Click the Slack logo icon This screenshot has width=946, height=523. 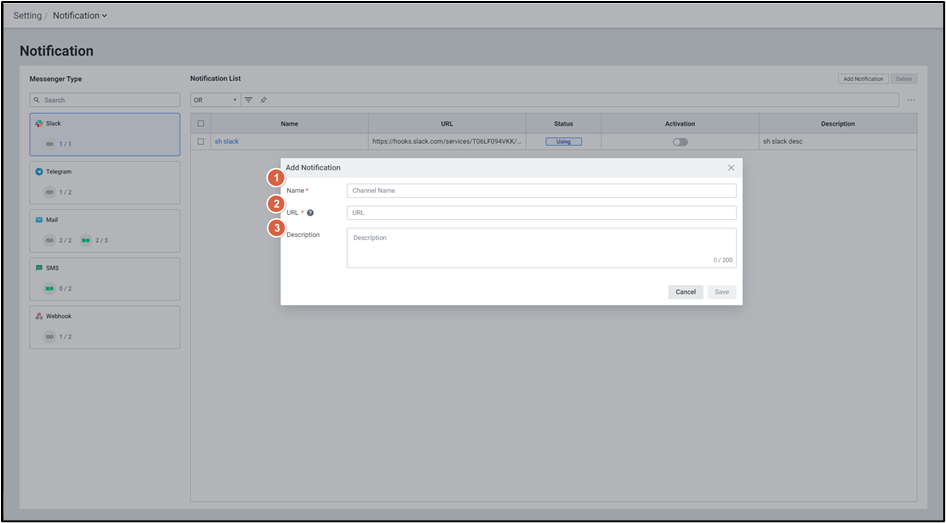(39, 123)
